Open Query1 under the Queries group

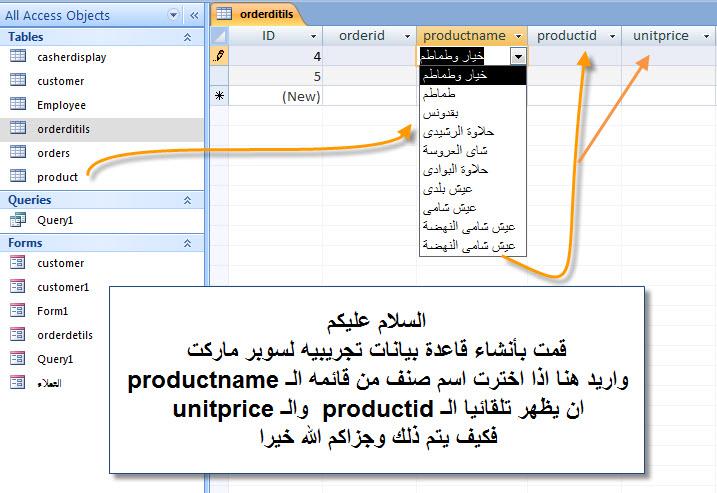(x=55, y=220)
